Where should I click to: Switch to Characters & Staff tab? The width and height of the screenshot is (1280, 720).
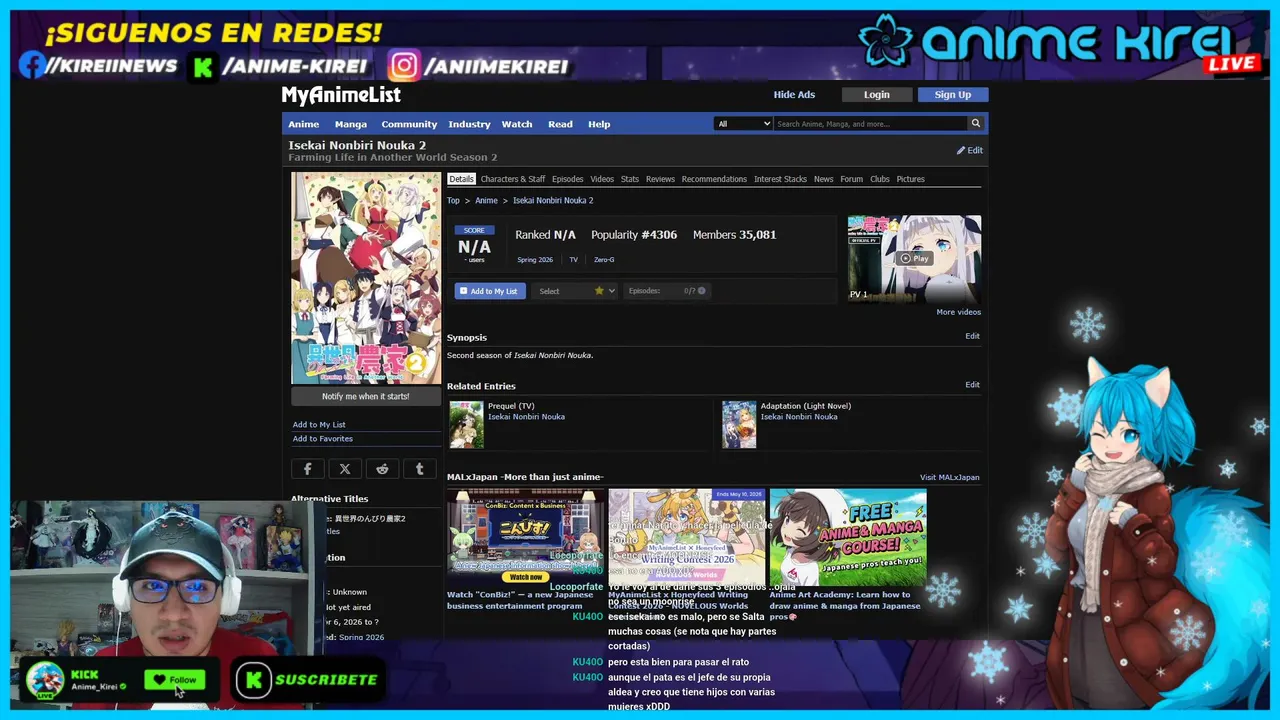coord(513,179)
